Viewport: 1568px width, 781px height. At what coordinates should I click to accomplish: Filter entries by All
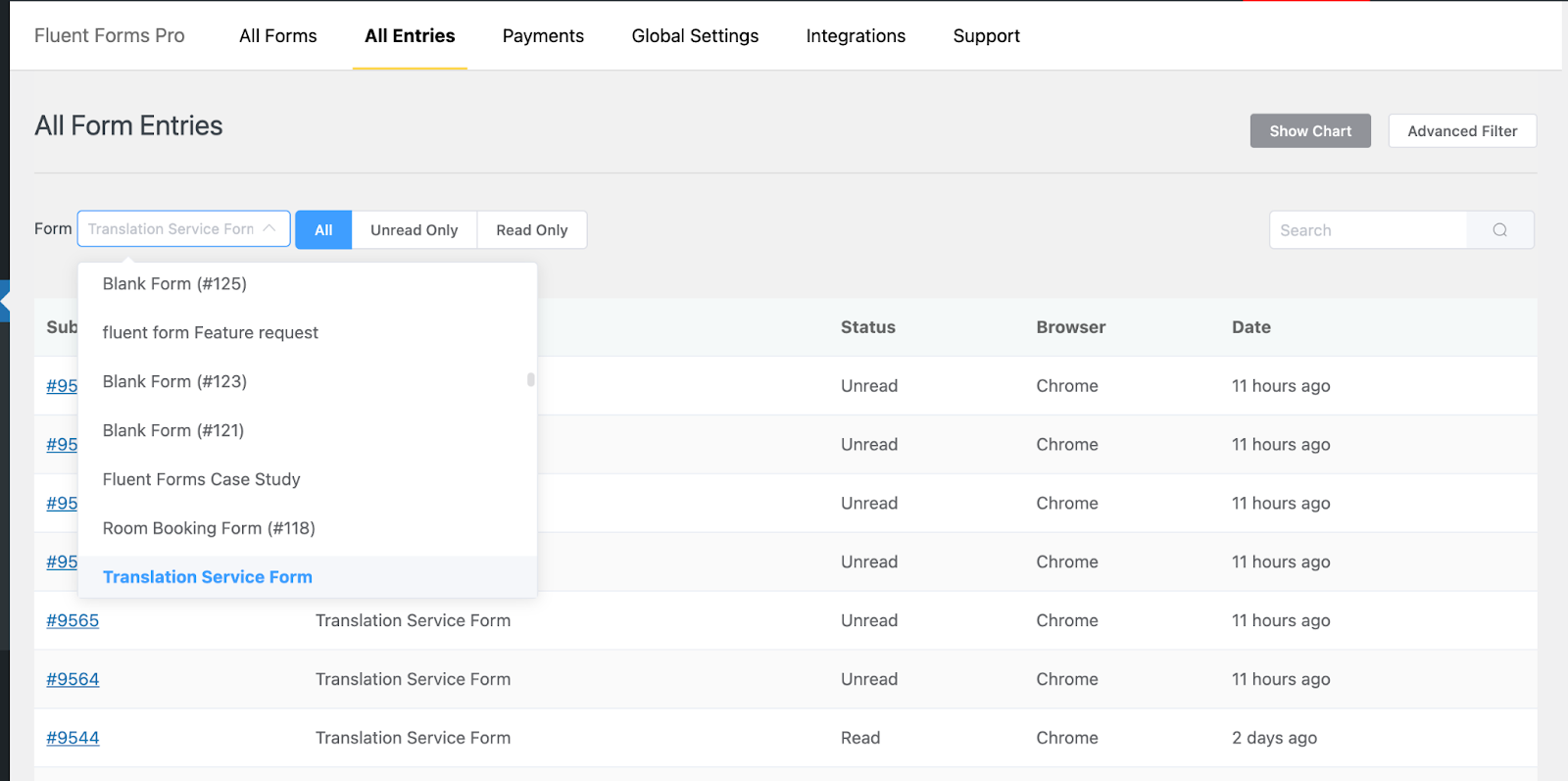click(x=323, y=230)
